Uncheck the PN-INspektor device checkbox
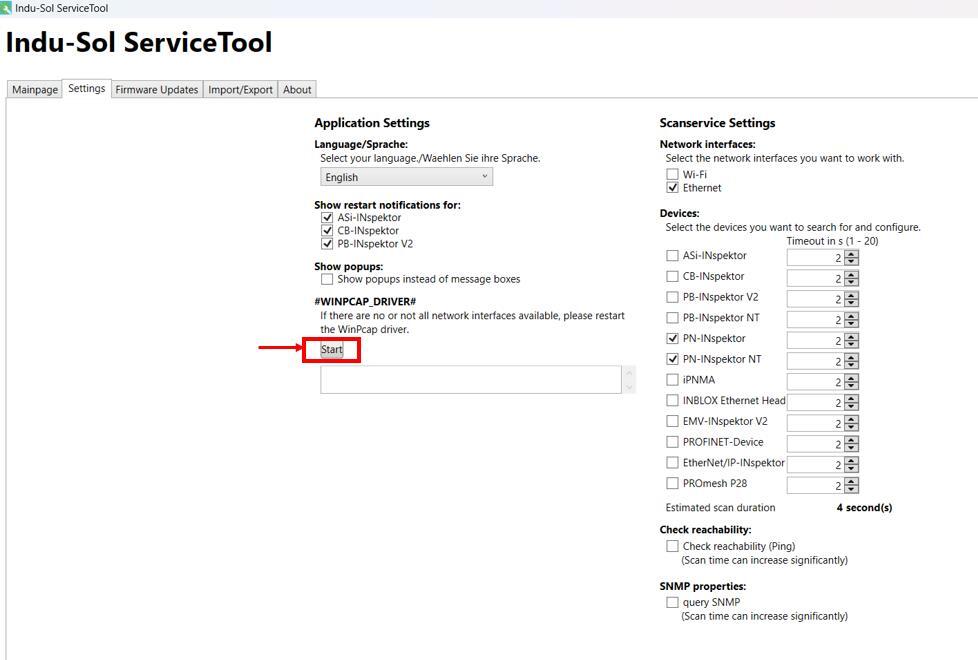 (x=672, y=339)
